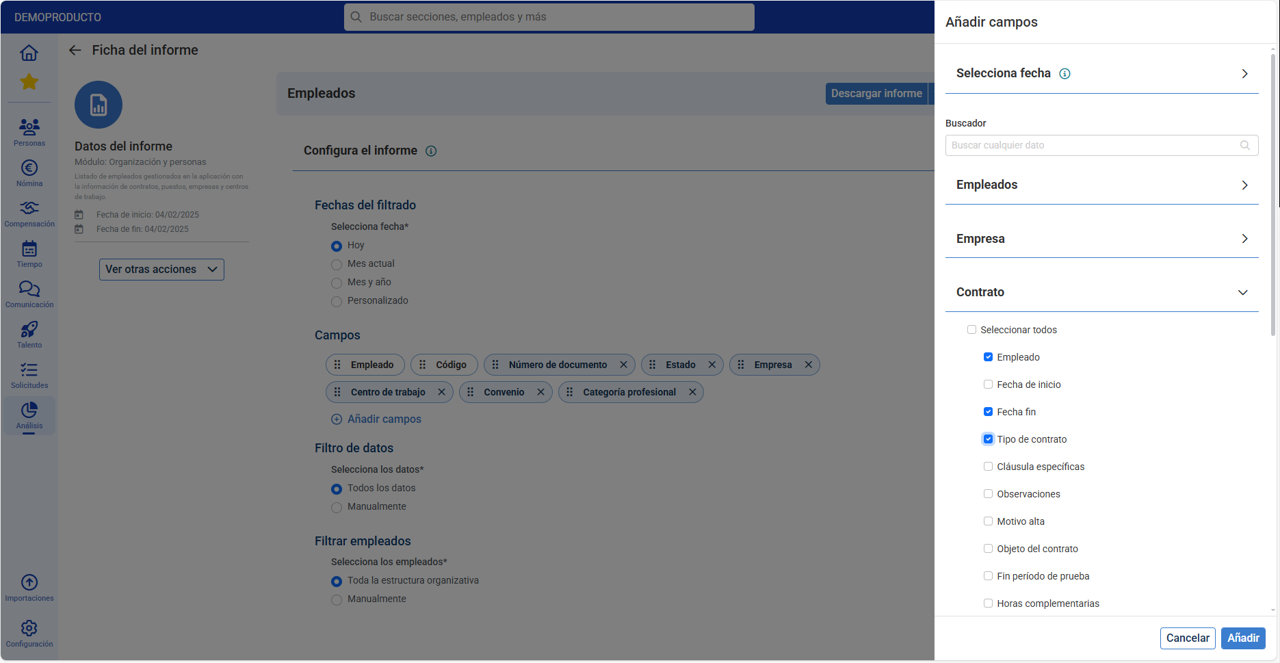
Task: Select the Mes y año option
Action: coord(336,283)
